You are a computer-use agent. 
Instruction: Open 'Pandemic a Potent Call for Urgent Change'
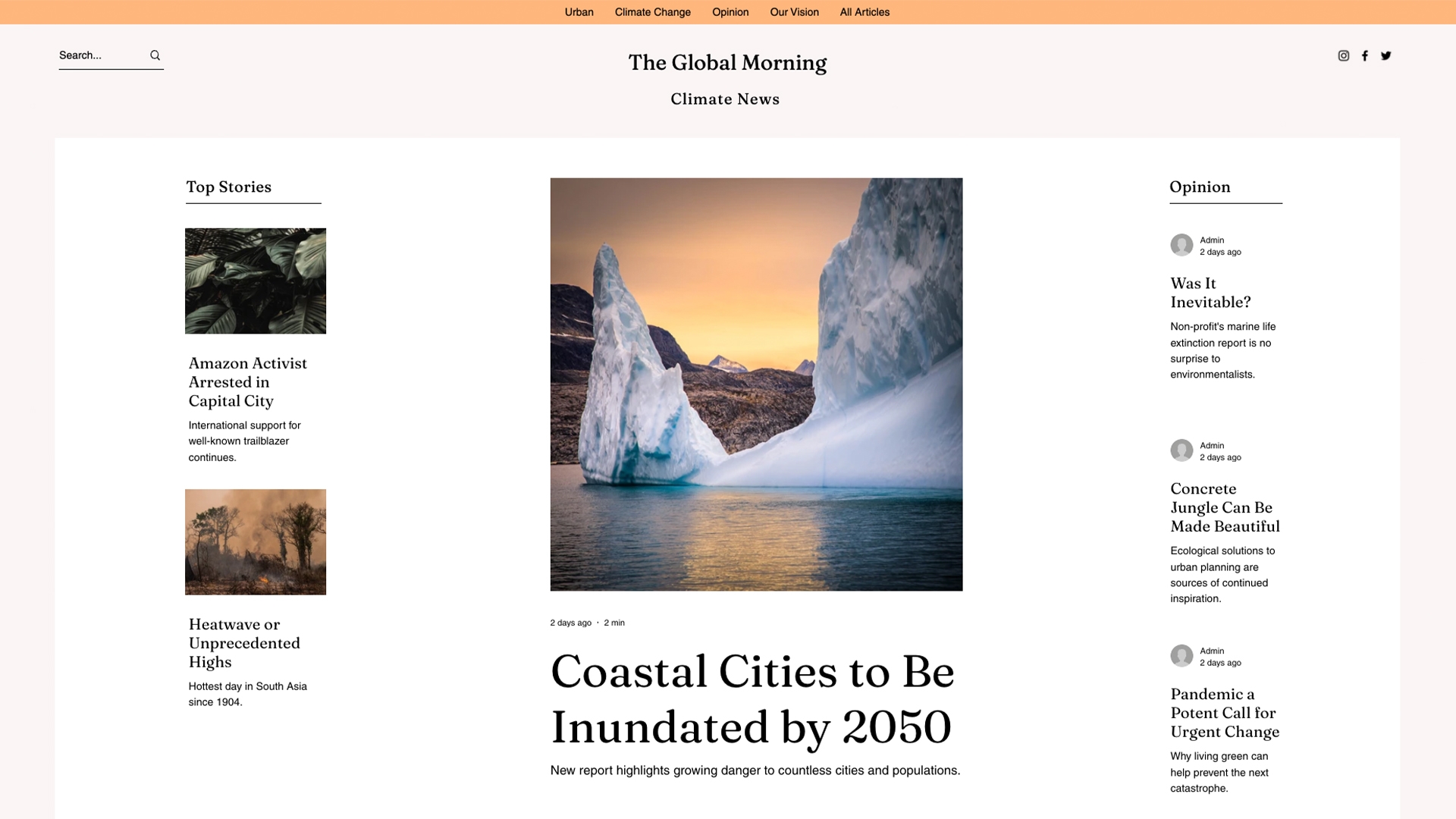coord(1224,713)
